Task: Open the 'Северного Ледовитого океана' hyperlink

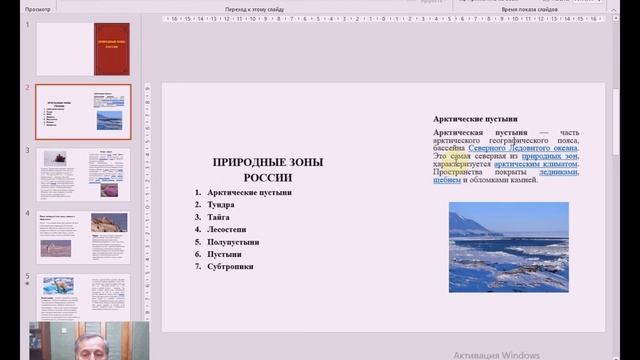Action: point(523,148)
